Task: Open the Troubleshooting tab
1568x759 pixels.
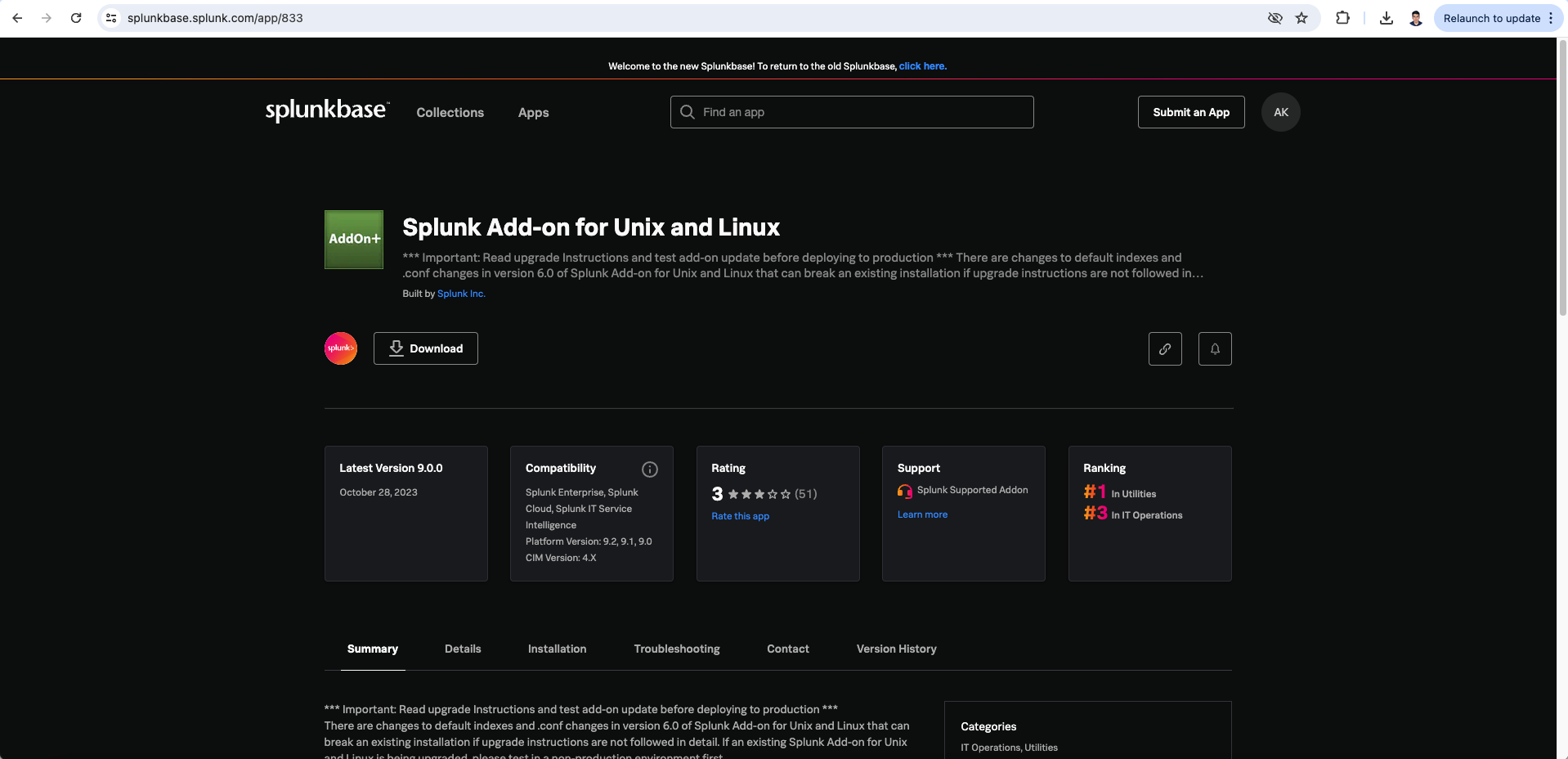Action: [x=677, y=649]
